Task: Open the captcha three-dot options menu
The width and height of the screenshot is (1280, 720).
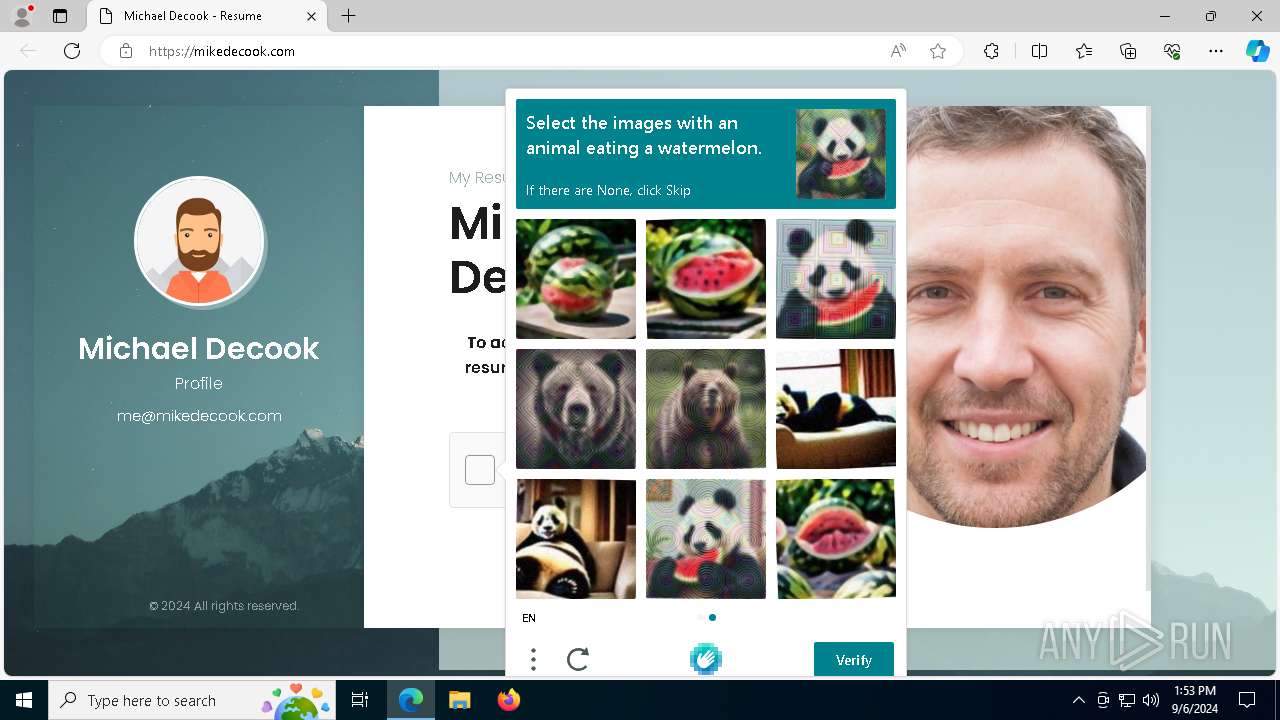Action: (x=533, y=659)
